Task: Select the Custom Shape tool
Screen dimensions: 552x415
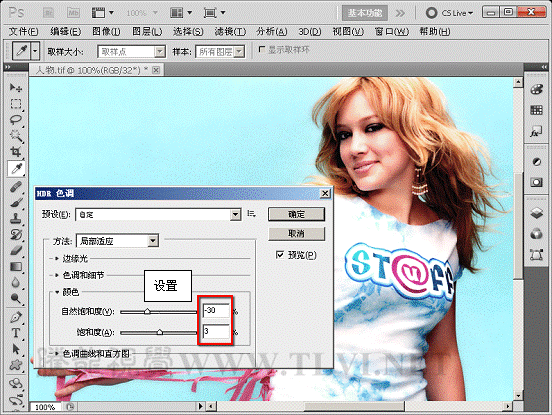Action: [16, 365]
